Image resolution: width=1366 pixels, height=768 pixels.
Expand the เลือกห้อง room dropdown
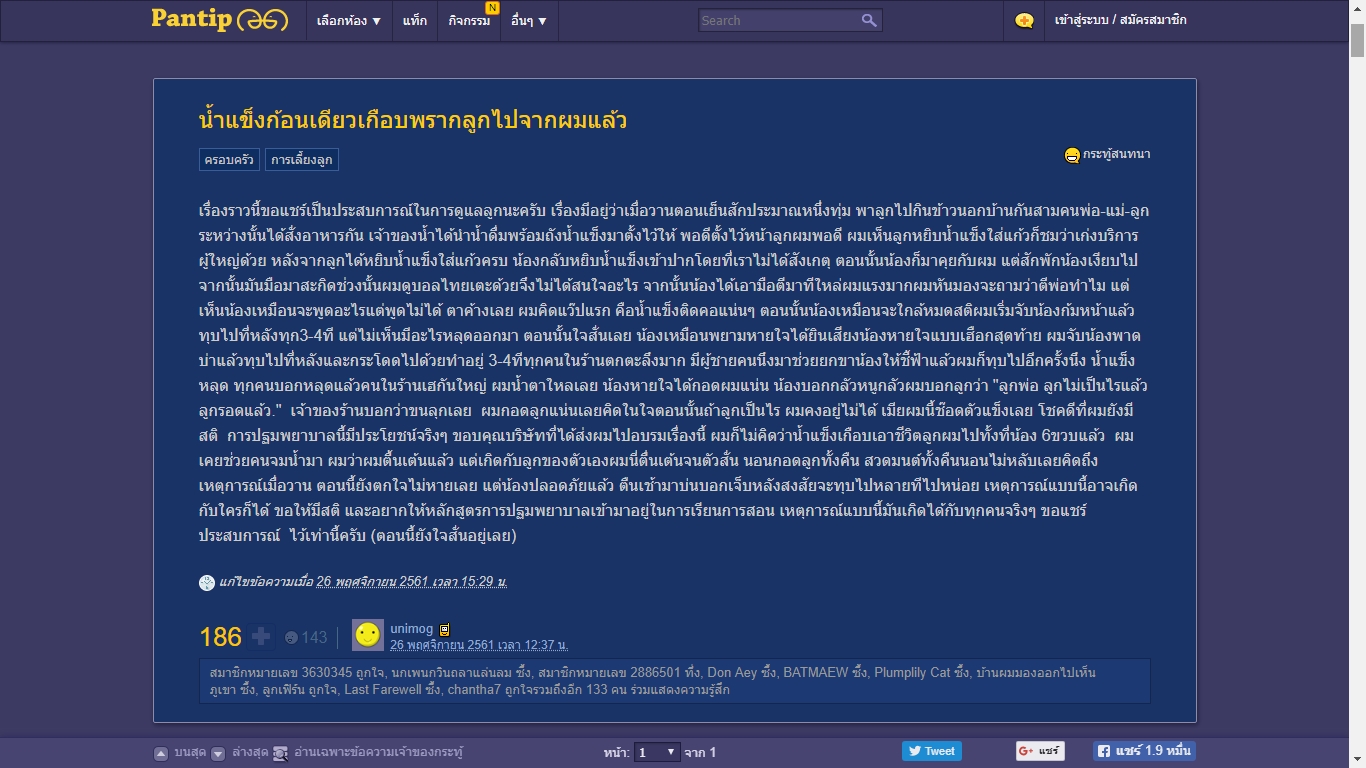click(348, 20)
